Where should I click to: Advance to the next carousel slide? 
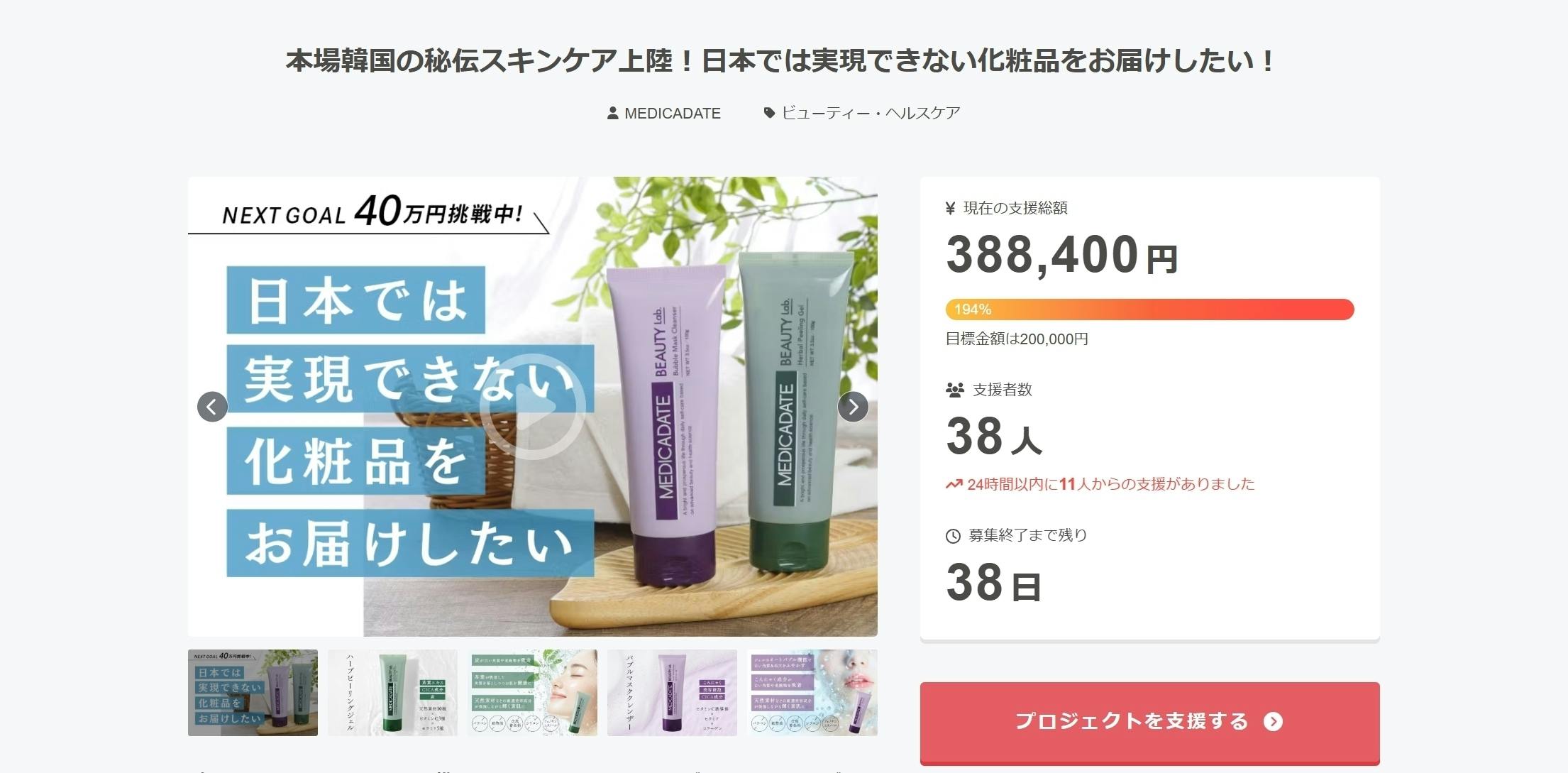(x=853, y=407)
